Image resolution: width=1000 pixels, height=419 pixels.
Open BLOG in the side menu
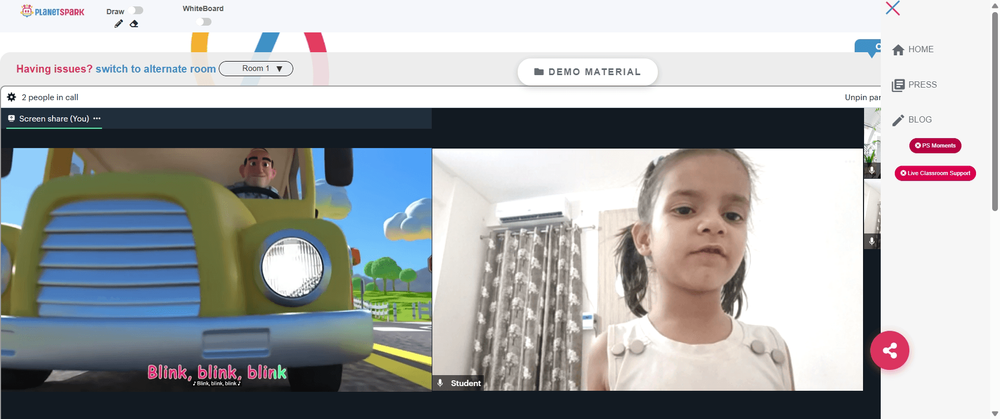912,120
